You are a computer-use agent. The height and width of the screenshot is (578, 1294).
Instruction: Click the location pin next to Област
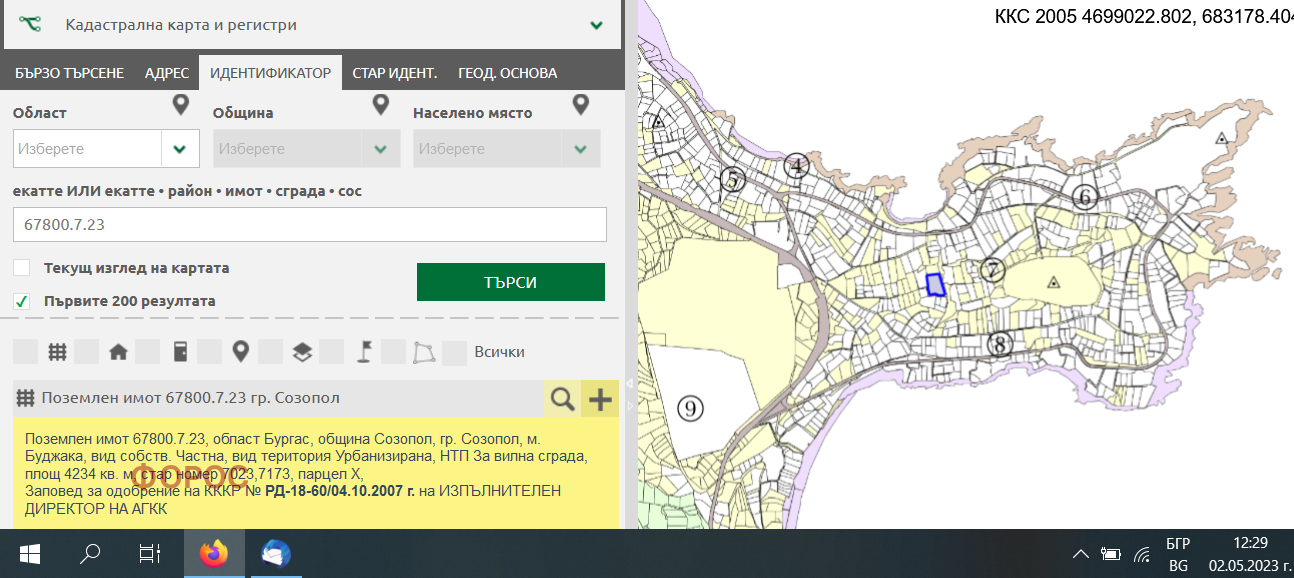pos(180,105)
